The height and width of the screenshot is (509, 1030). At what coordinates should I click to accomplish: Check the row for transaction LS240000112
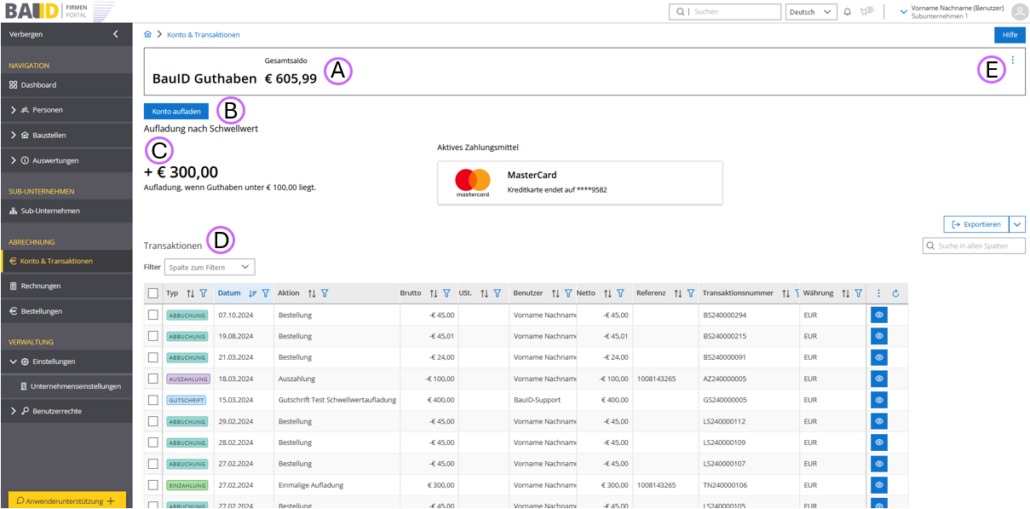pos(153,420)
